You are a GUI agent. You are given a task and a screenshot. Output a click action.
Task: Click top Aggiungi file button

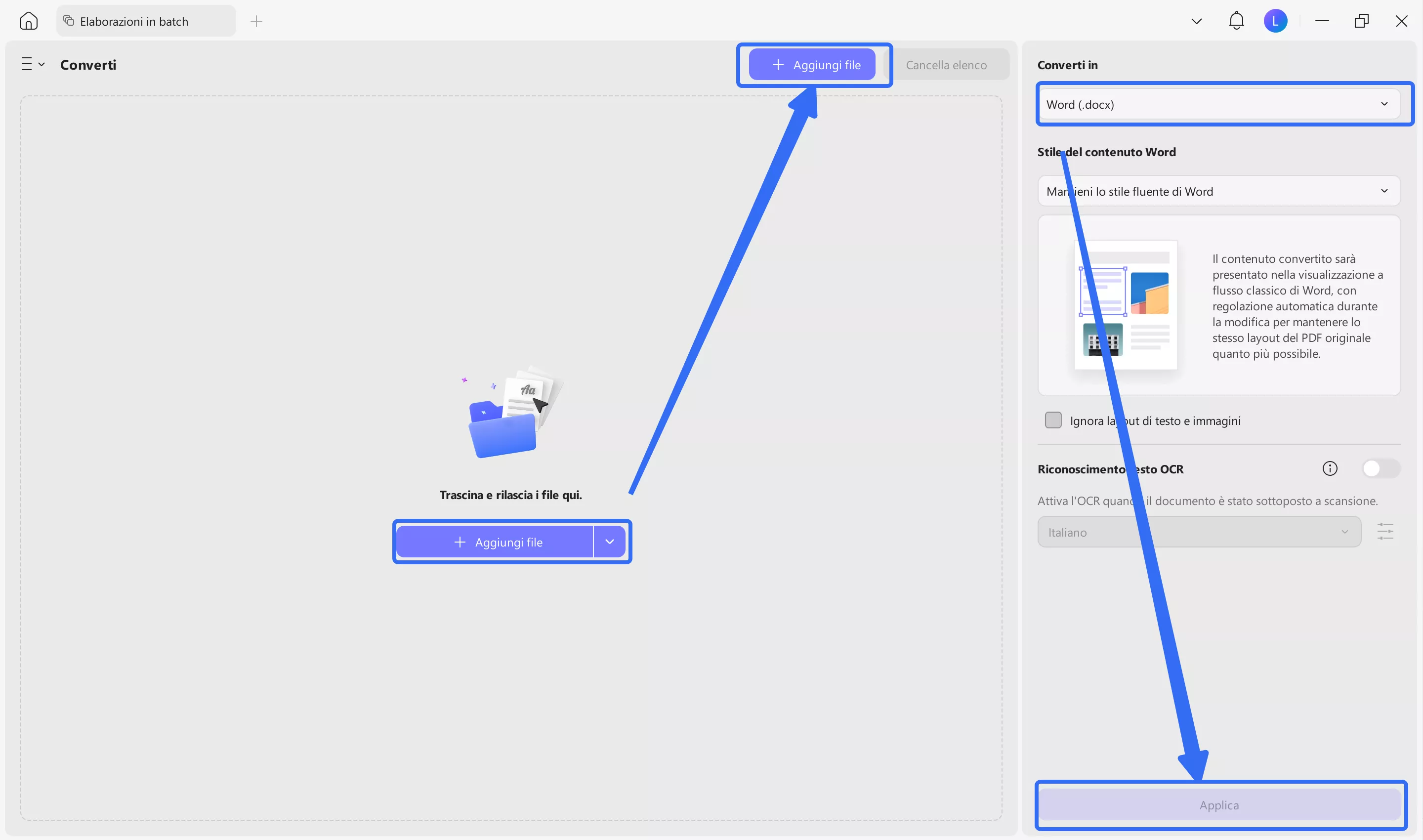pos(812,65)
